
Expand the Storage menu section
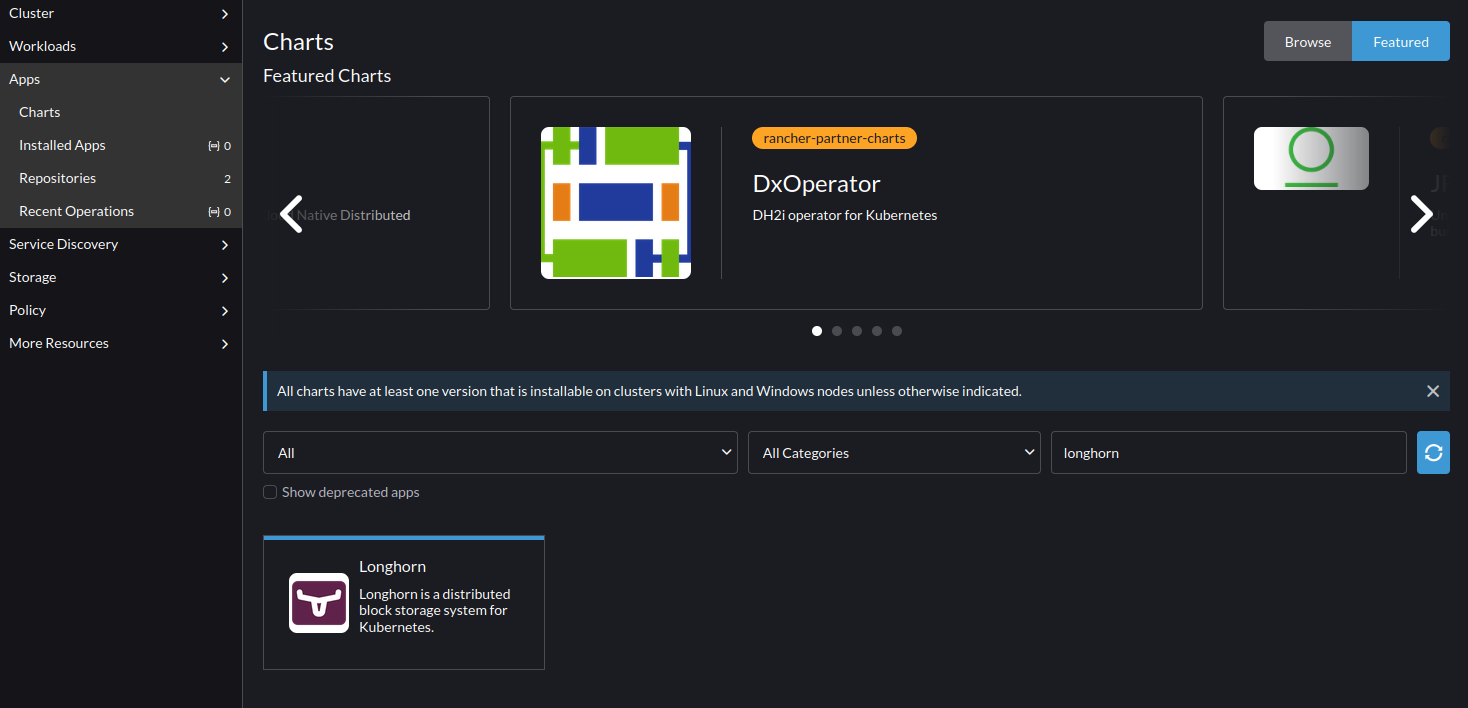point(121,278)
